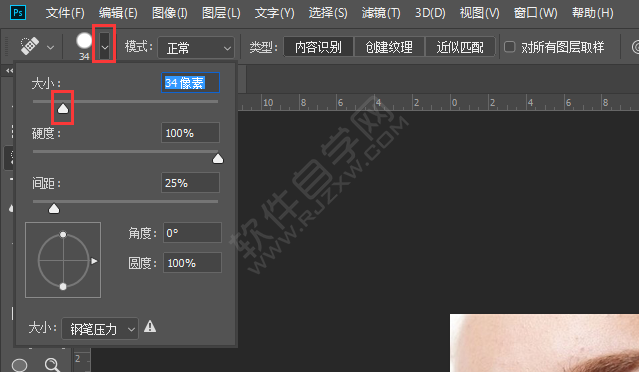Open the 选择(S) menu
The height and width of the screenshot is (372, 639).
[328, 13]
